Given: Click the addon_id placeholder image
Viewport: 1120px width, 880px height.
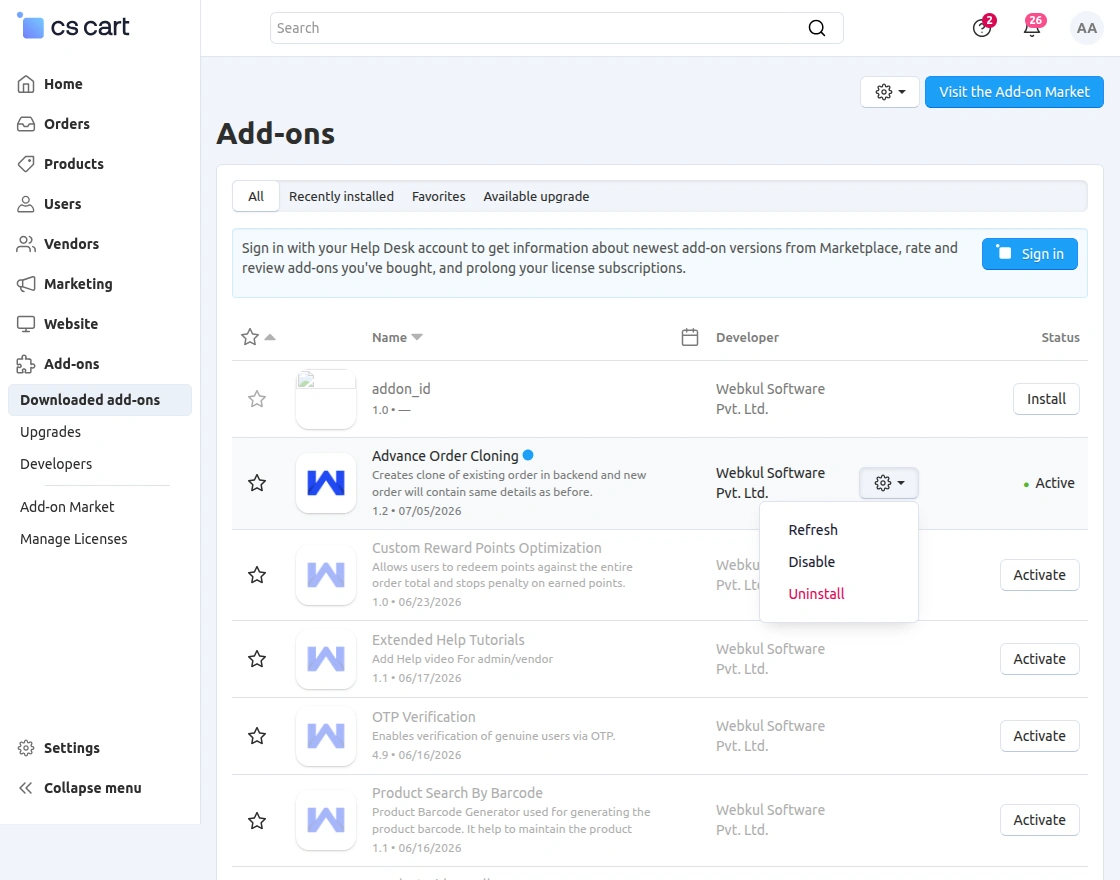Looking at the screenshot, I should click(x=326, y=399).
